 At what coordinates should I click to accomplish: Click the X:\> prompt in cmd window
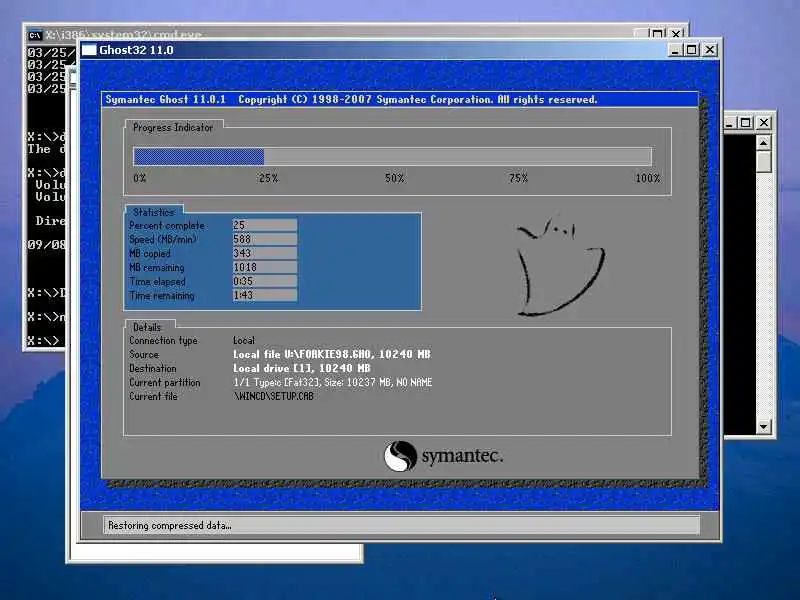(x=43, y=340)
